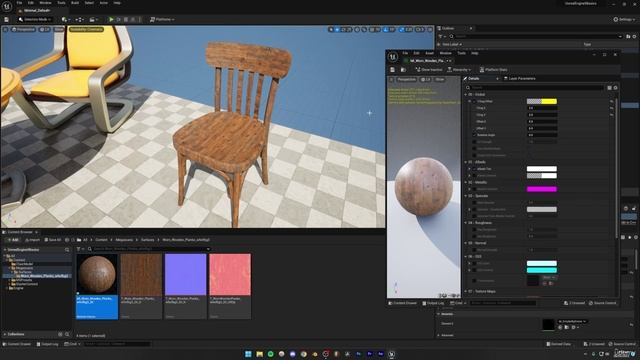Click Details panel grid view icon

609,88
